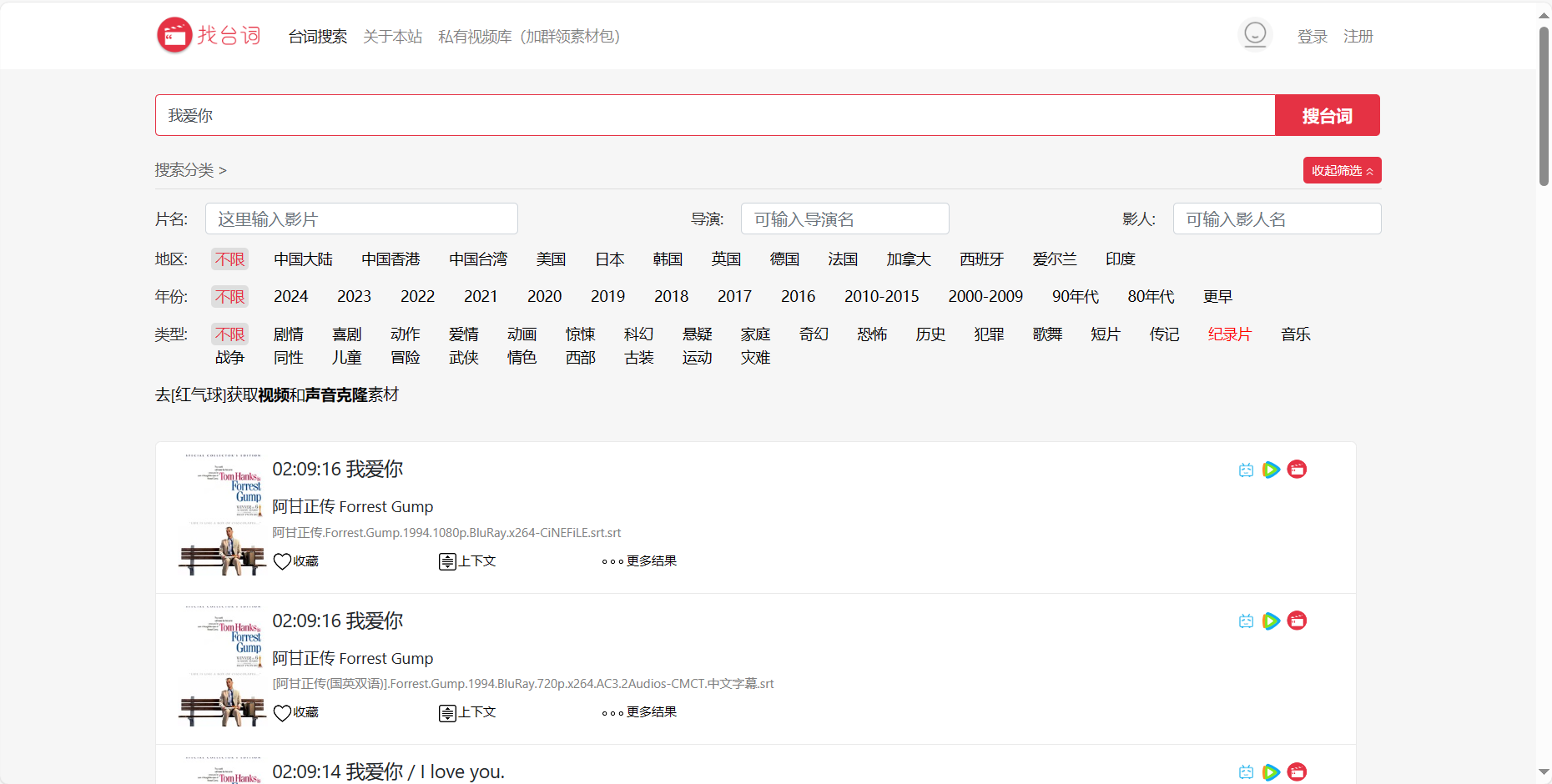
Task: Click 去[红气球]获取视频和声音克隆素材 link
Action: (277, 395)
